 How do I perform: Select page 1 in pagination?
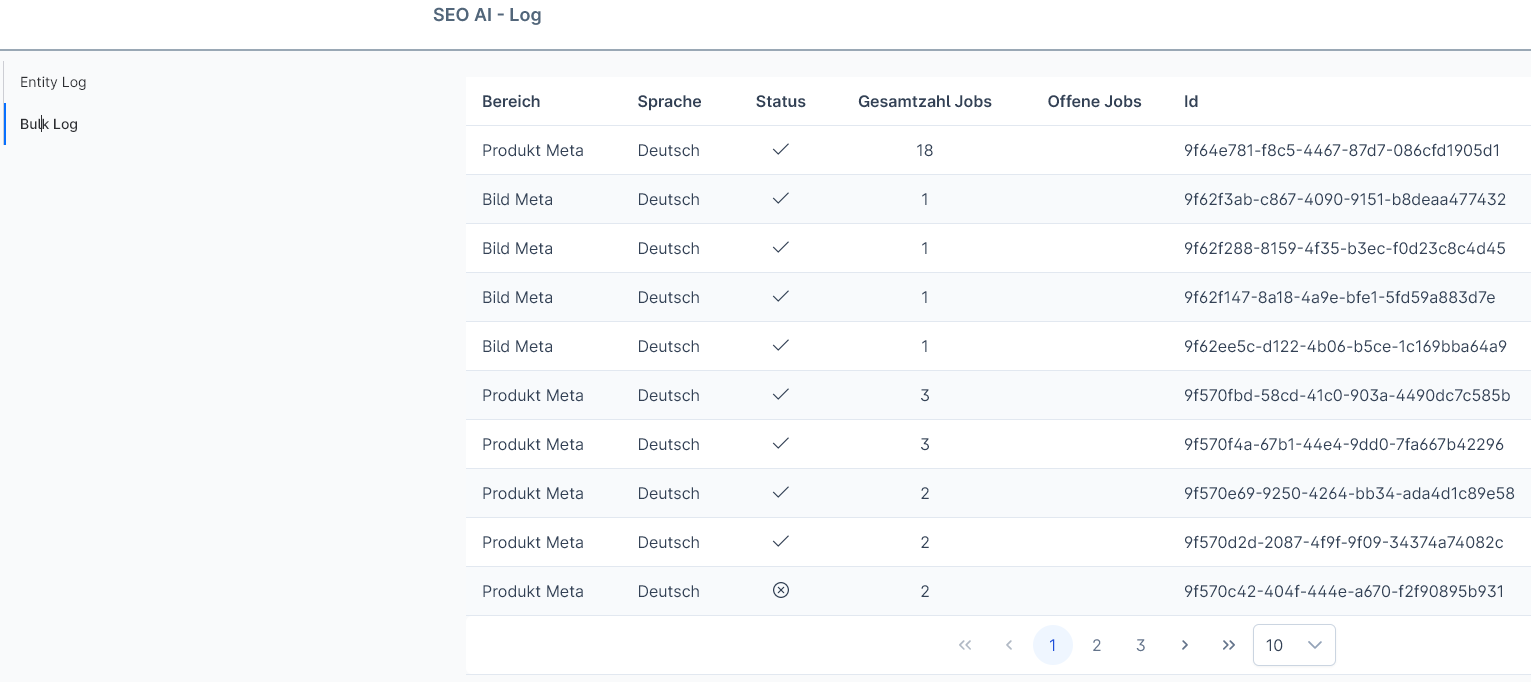coord(1053,645)
